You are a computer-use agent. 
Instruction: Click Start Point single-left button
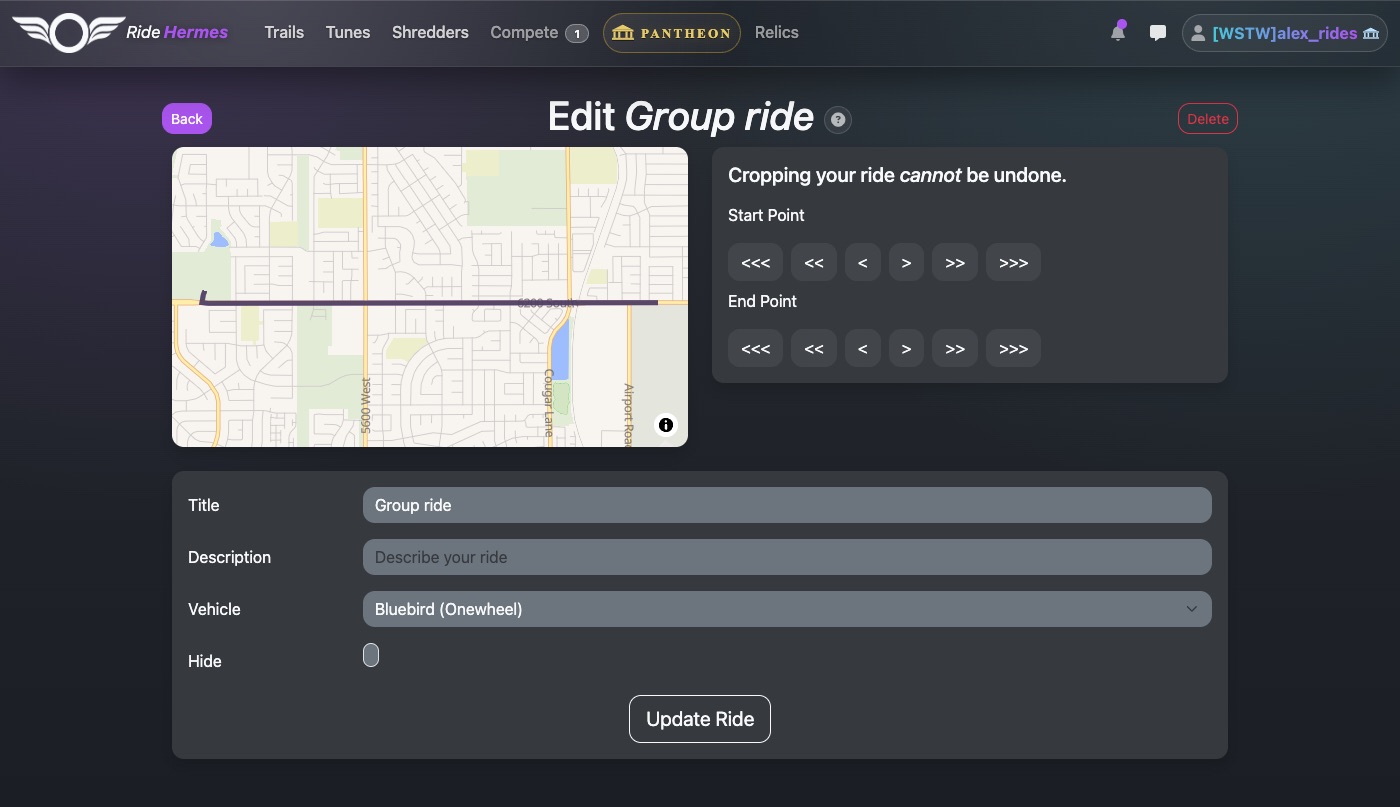point(862,263)
